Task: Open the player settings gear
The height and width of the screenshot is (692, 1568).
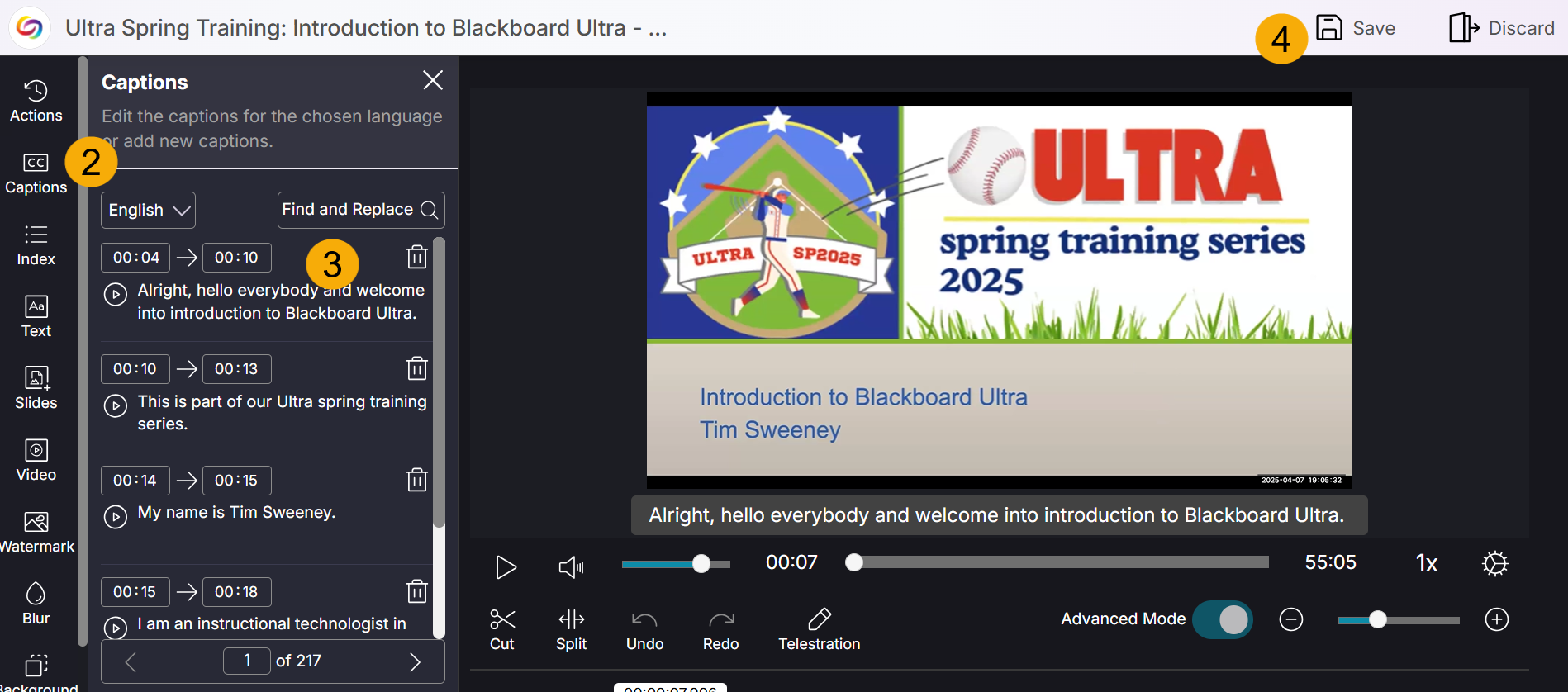Action: tap(1495, 563)
